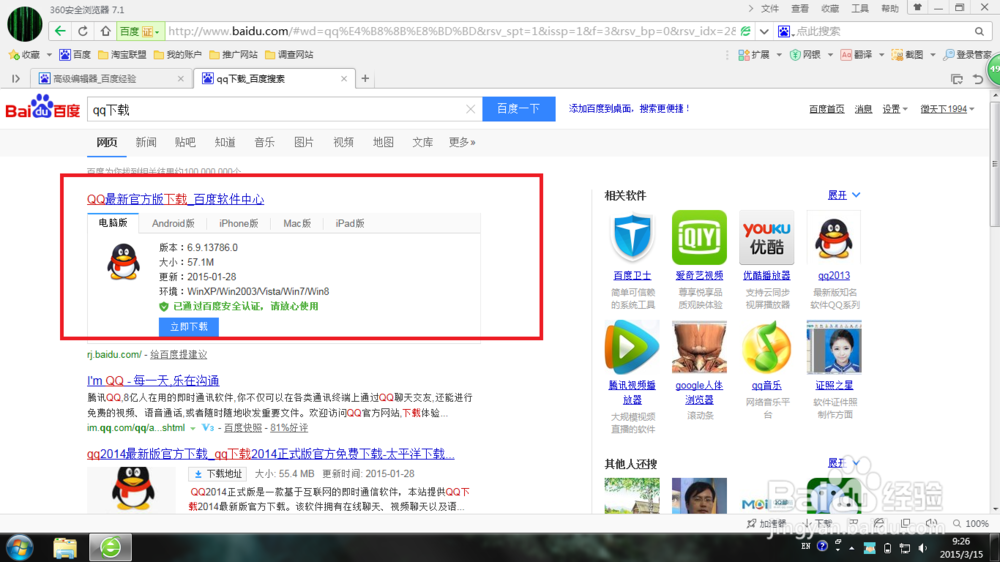This screenshot has height=562, width=1000.
Task: Open 翻译 translate toolbar item
Action: [857, 55]
